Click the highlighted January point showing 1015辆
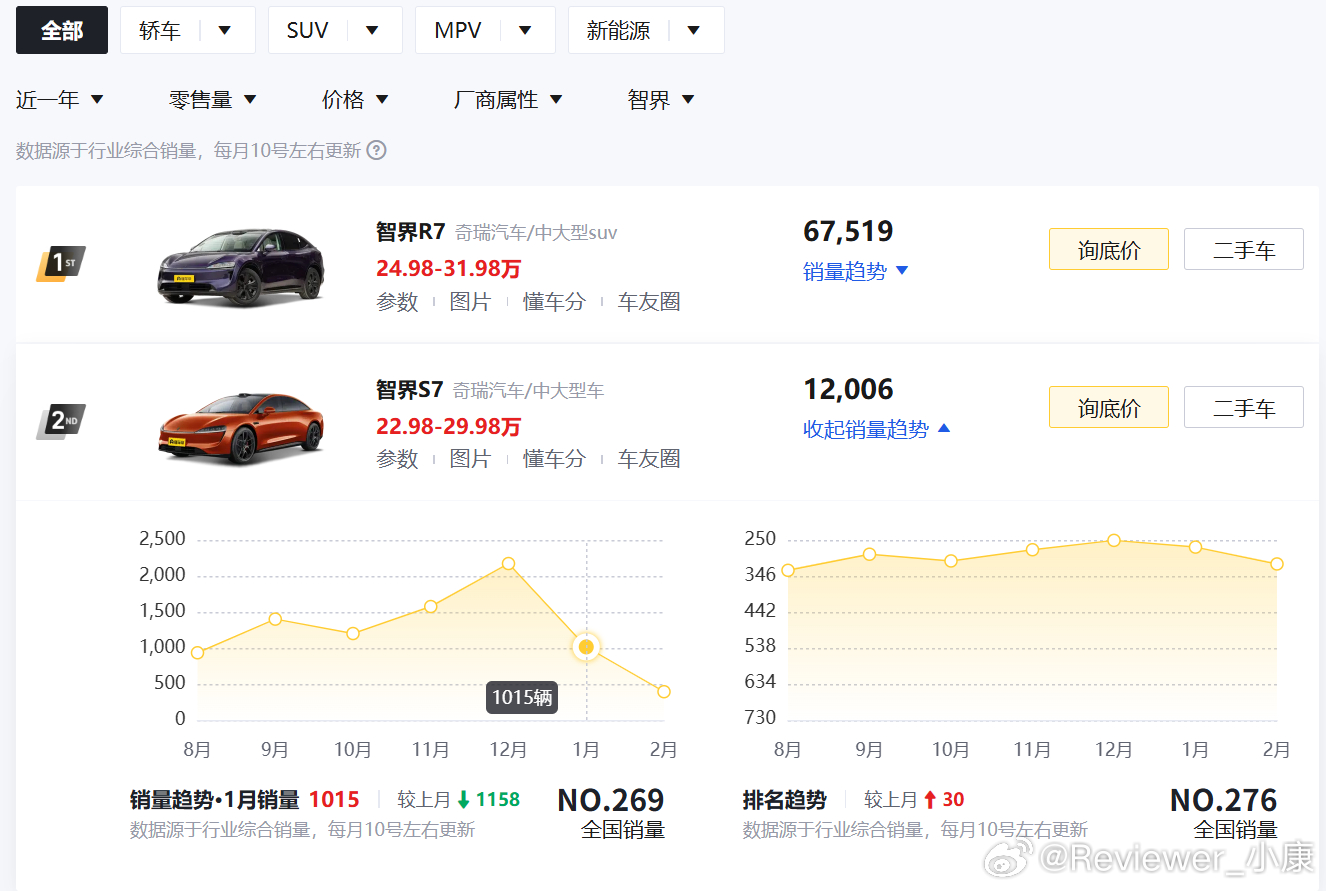 [586, 647]
